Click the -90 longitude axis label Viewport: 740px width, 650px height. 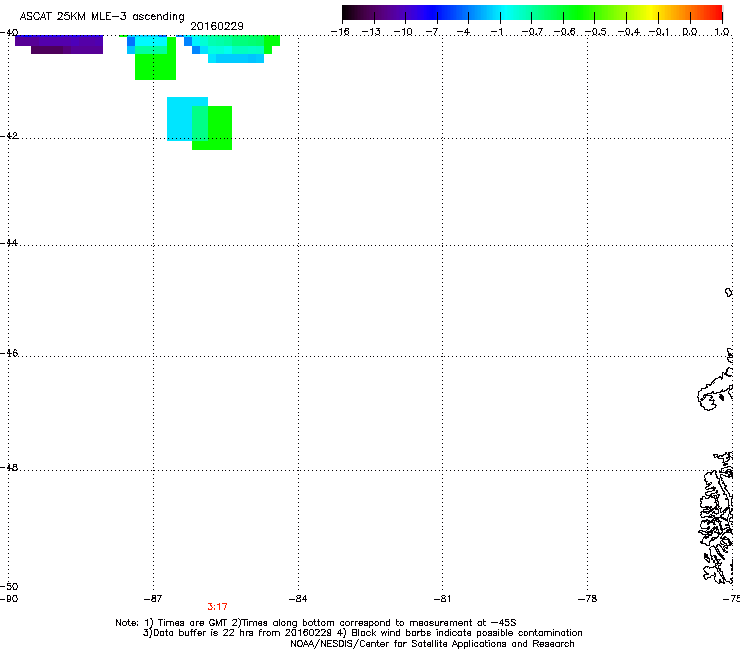pos(9,599)
